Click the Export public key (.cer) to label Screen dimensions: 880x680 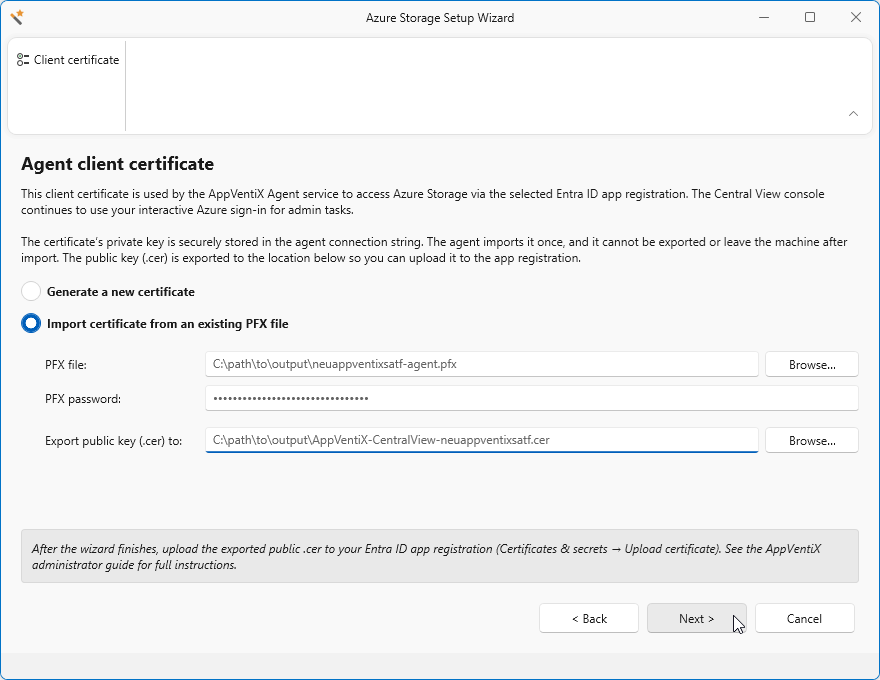[x=113, y=441]
